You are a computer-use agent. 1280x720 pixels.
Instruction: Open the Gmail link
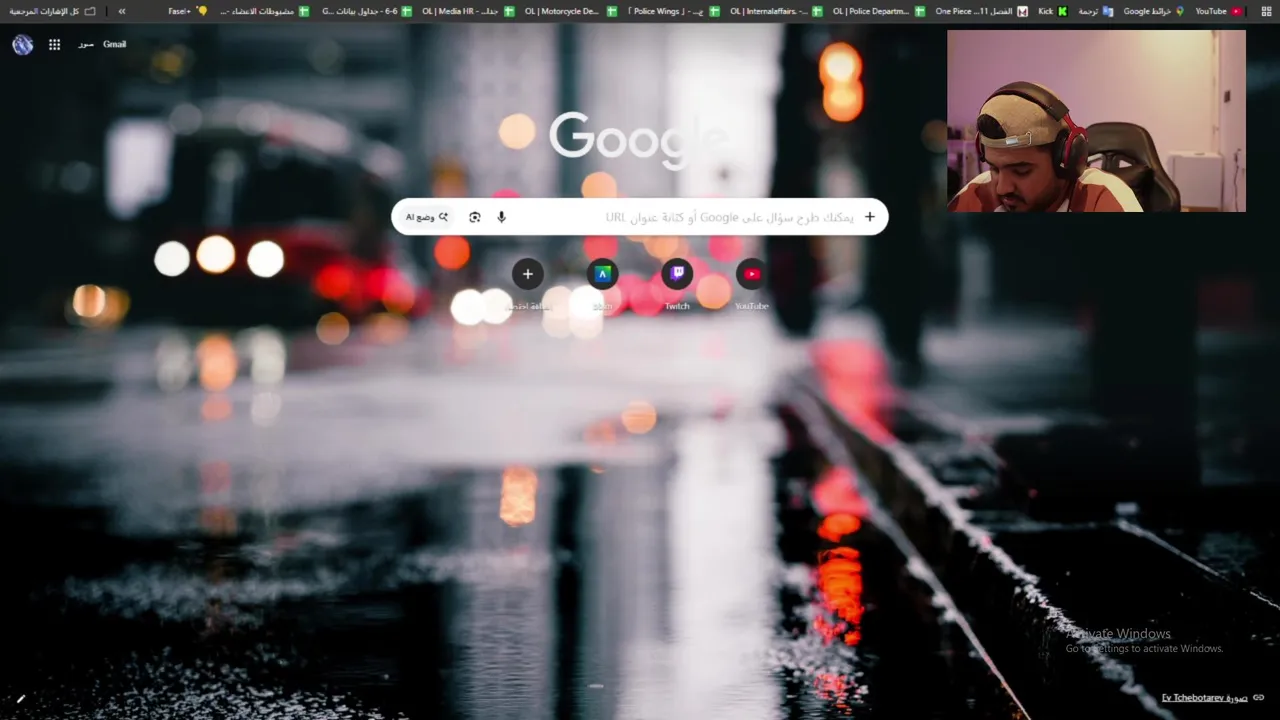pos(114,44)
